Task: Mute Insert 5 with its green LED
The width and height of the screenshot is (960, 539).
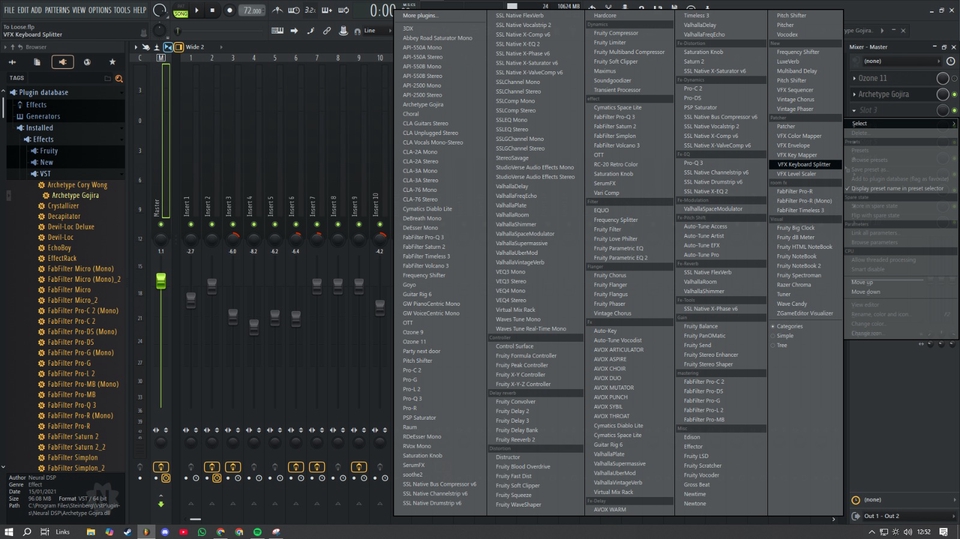Action: pyautogui.click(x=275, y=225)
